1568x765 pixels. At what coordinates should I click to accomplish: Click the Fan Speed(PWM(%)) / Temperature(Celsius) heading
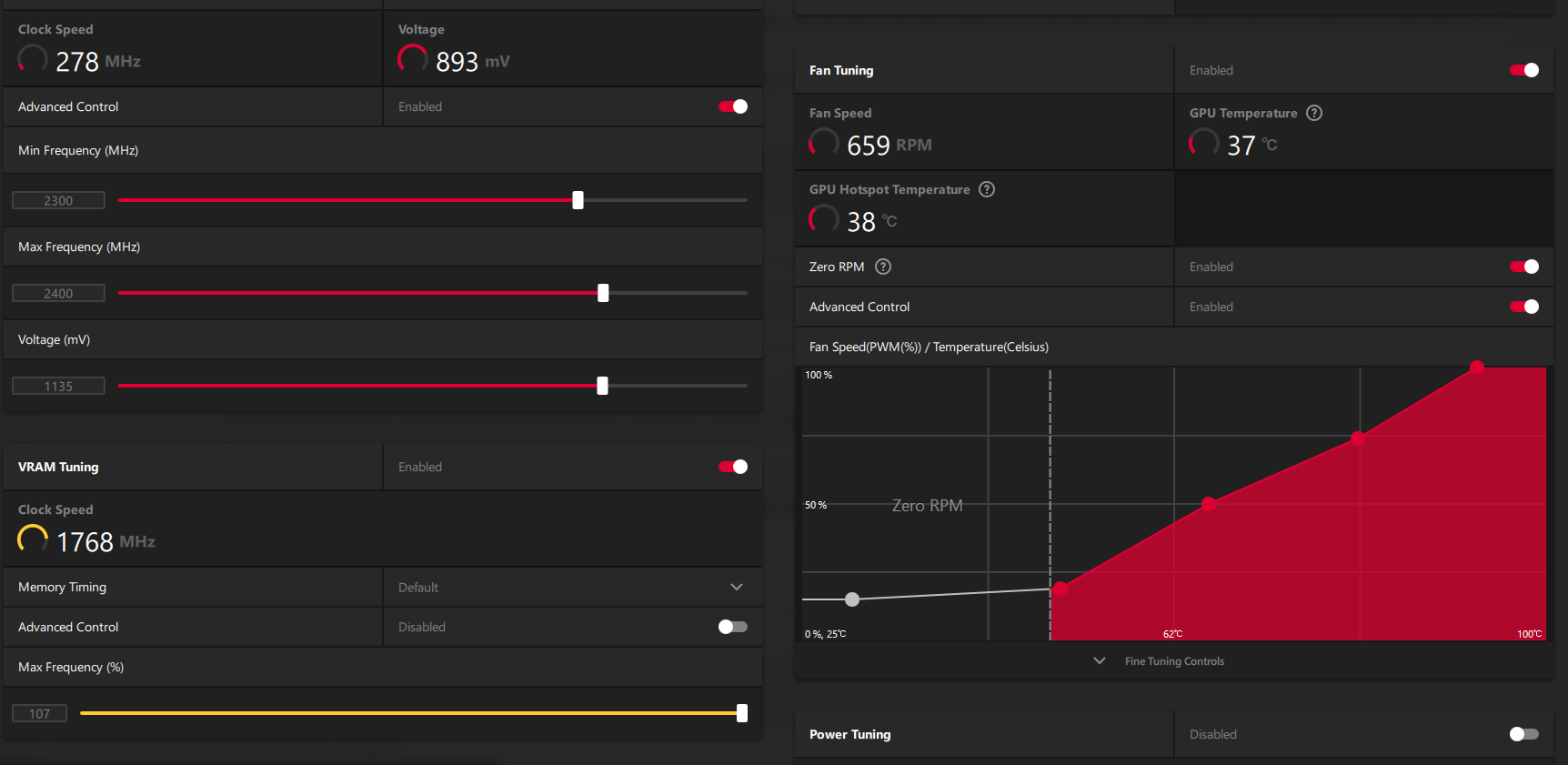tap(929, 347)
